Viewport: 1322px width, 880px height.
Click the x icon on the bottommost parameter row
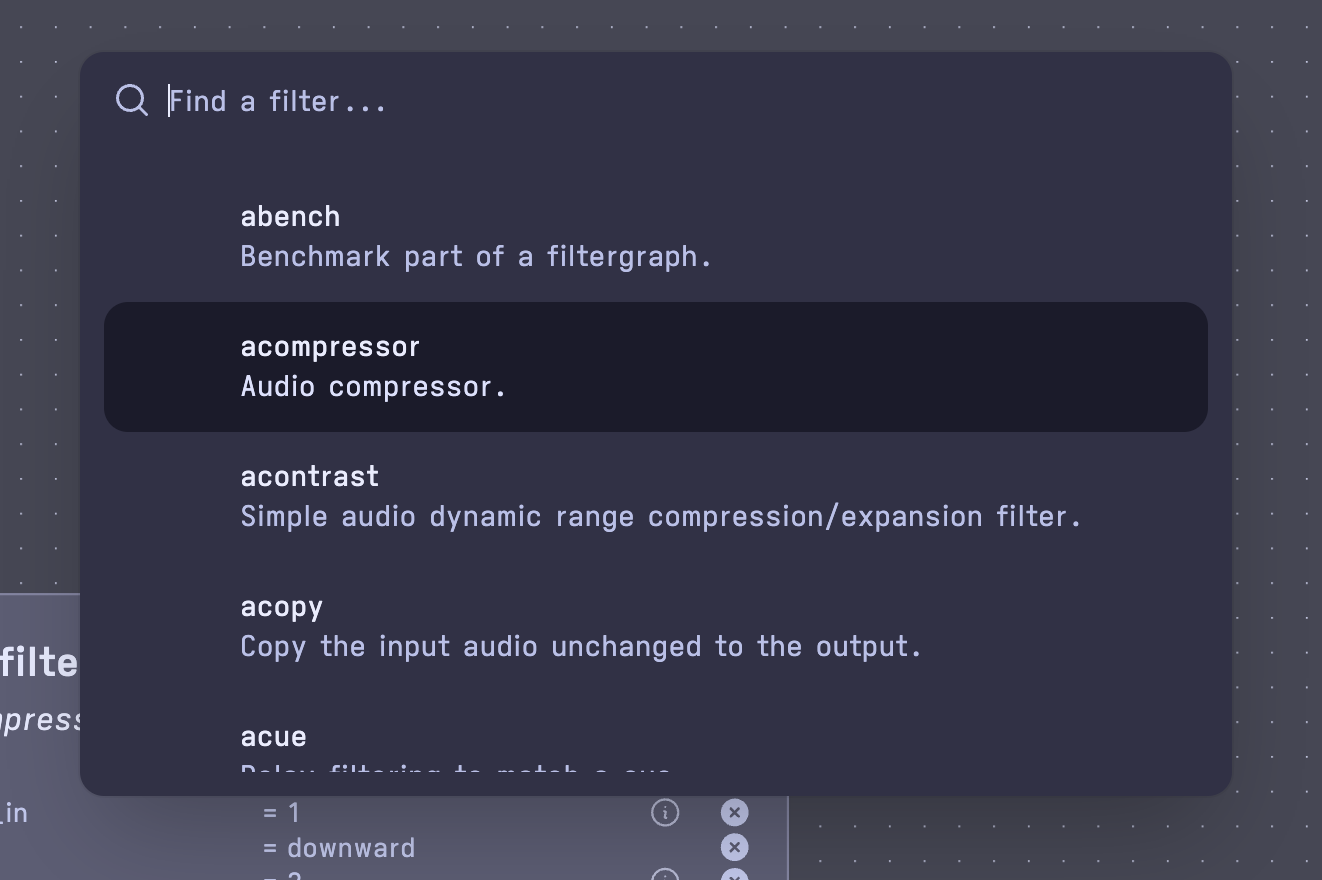click(734, 876)
